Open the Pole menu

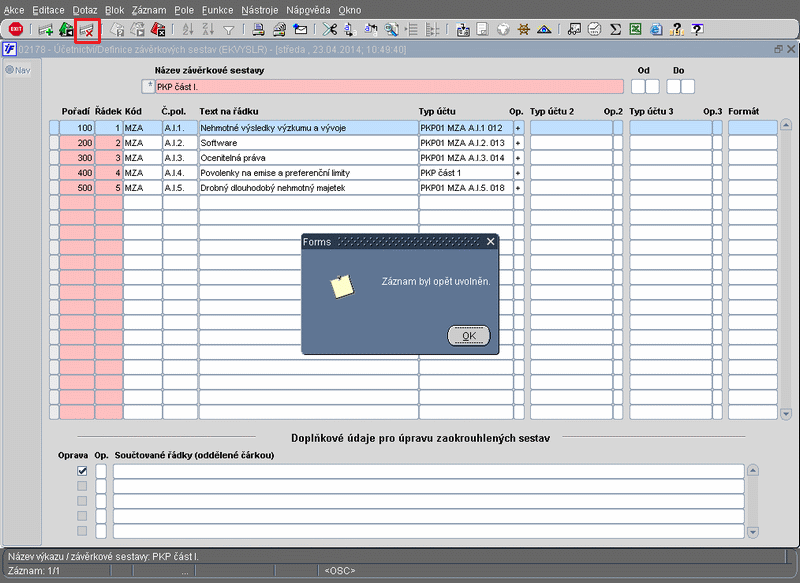(x=184, y=10)
